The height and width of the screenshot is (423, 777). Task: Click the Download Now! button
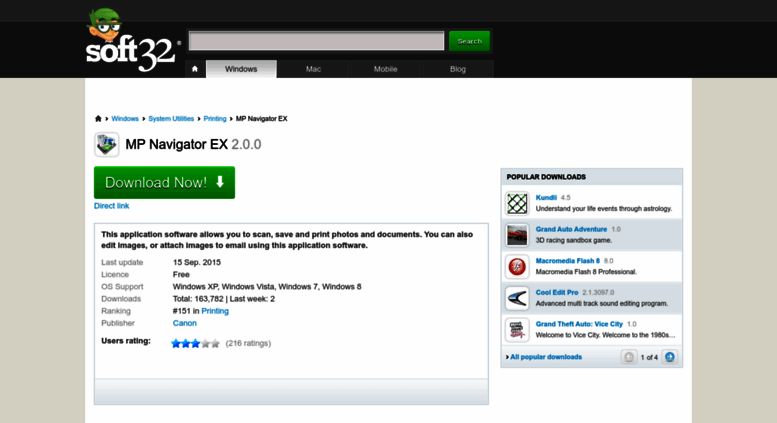coord(165,182)
